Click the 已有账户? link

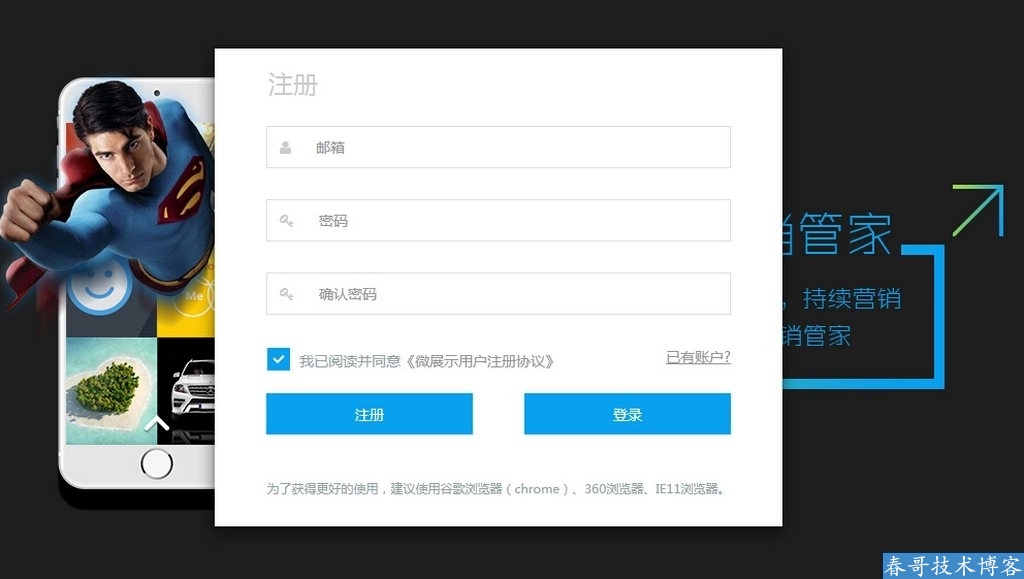coord(698,357)
